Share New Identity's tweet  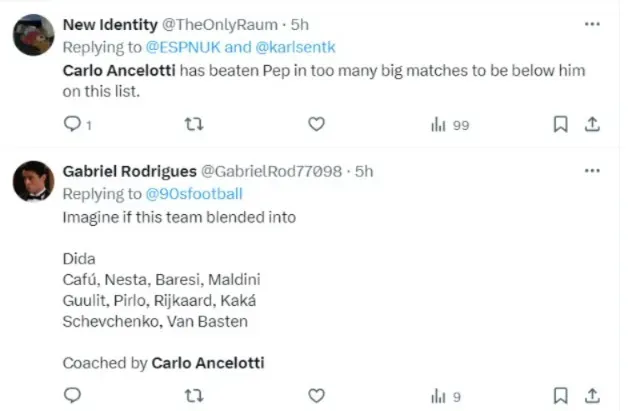pos(592,124)
